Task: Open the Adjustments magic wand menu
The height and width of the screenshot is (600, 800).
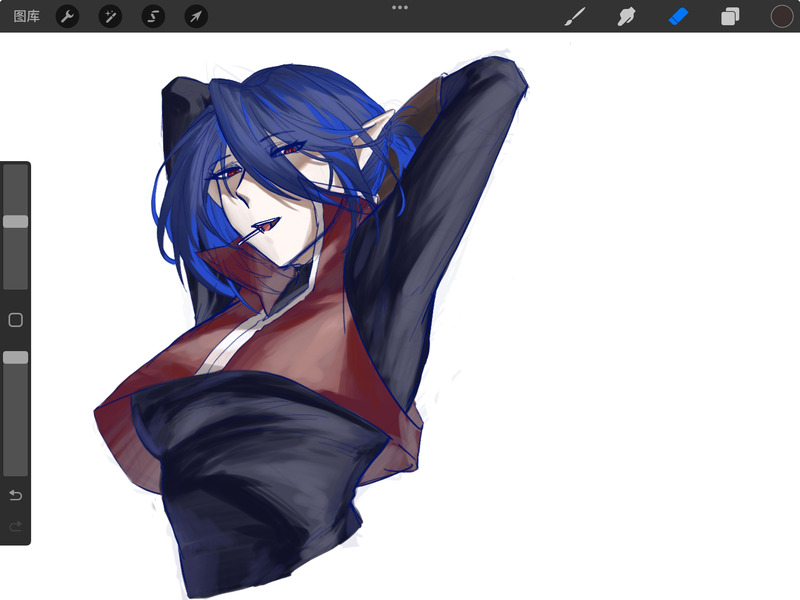Action: (110, 16)
